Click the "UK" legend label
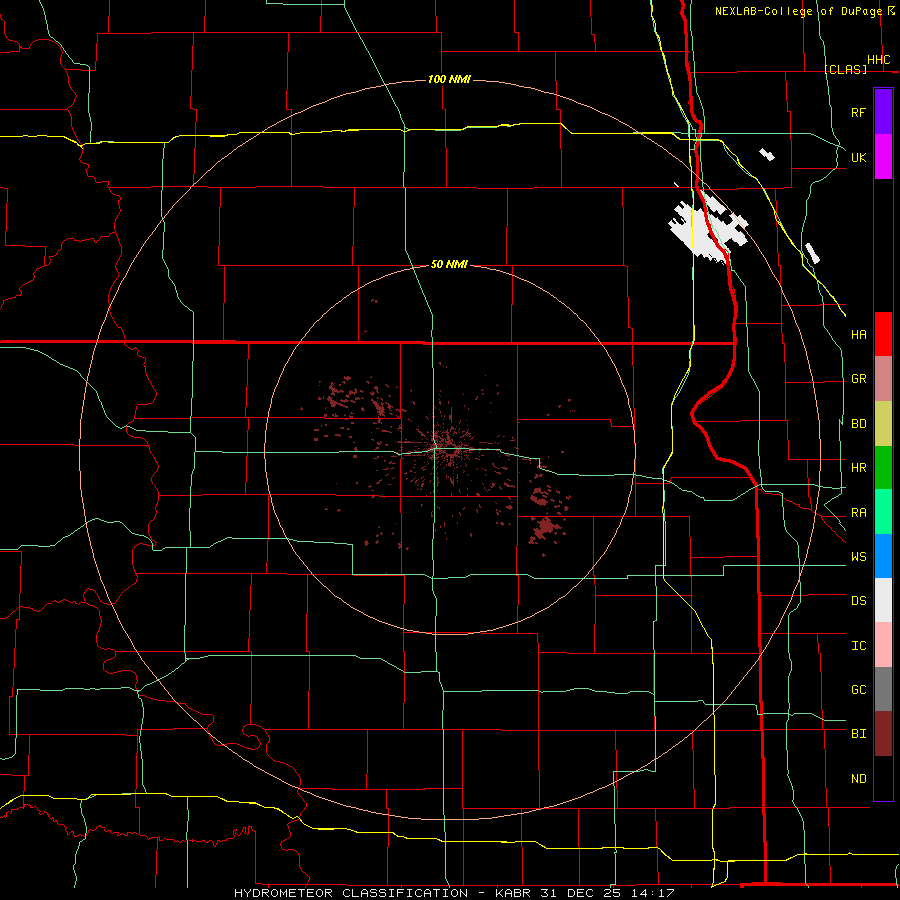 (858, 158)
